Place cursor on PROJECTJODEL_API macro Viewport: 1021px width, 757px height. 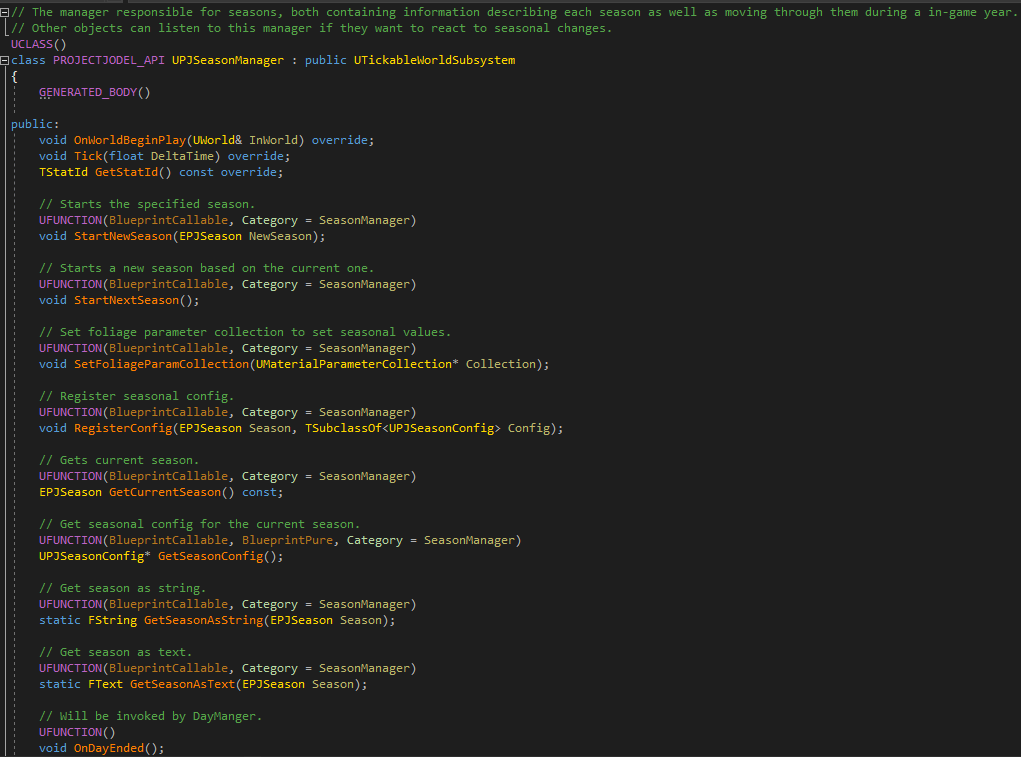point(108,60)
